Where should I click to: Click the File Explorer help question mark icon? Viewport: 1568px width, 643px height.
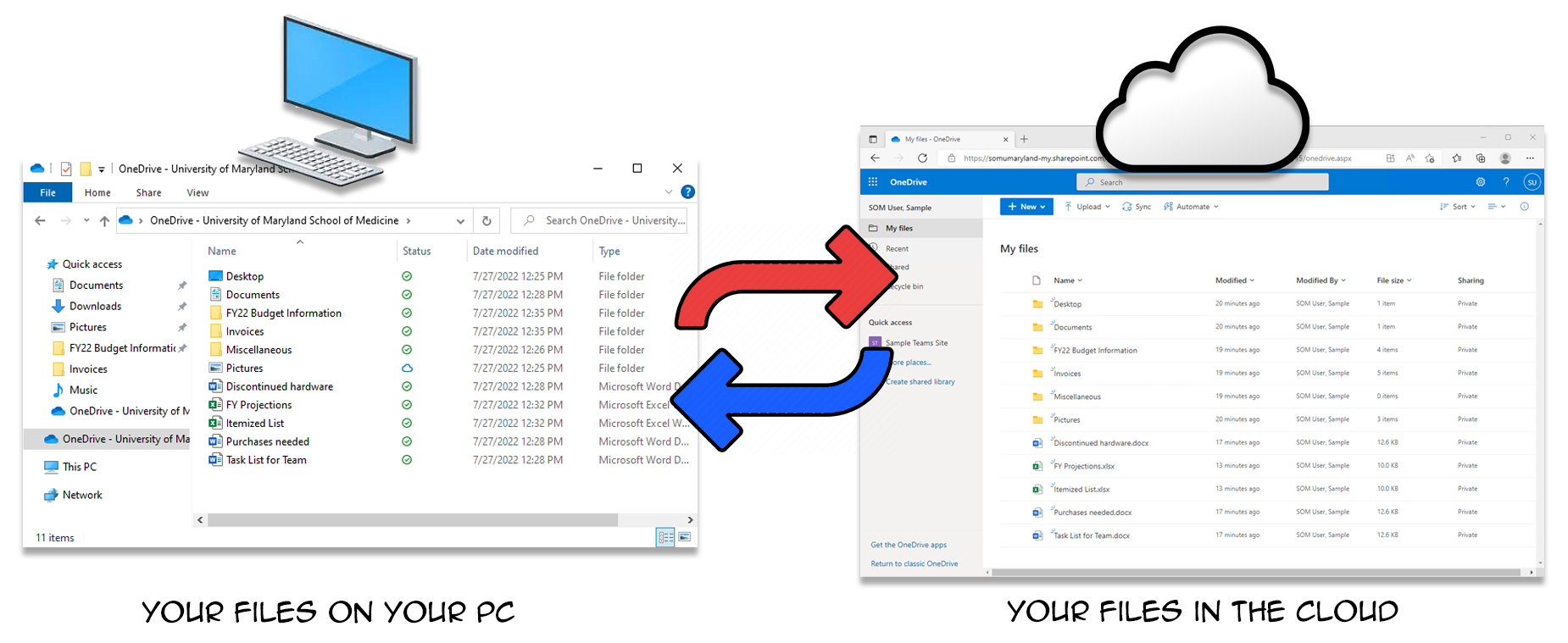[x=687, y=192]
